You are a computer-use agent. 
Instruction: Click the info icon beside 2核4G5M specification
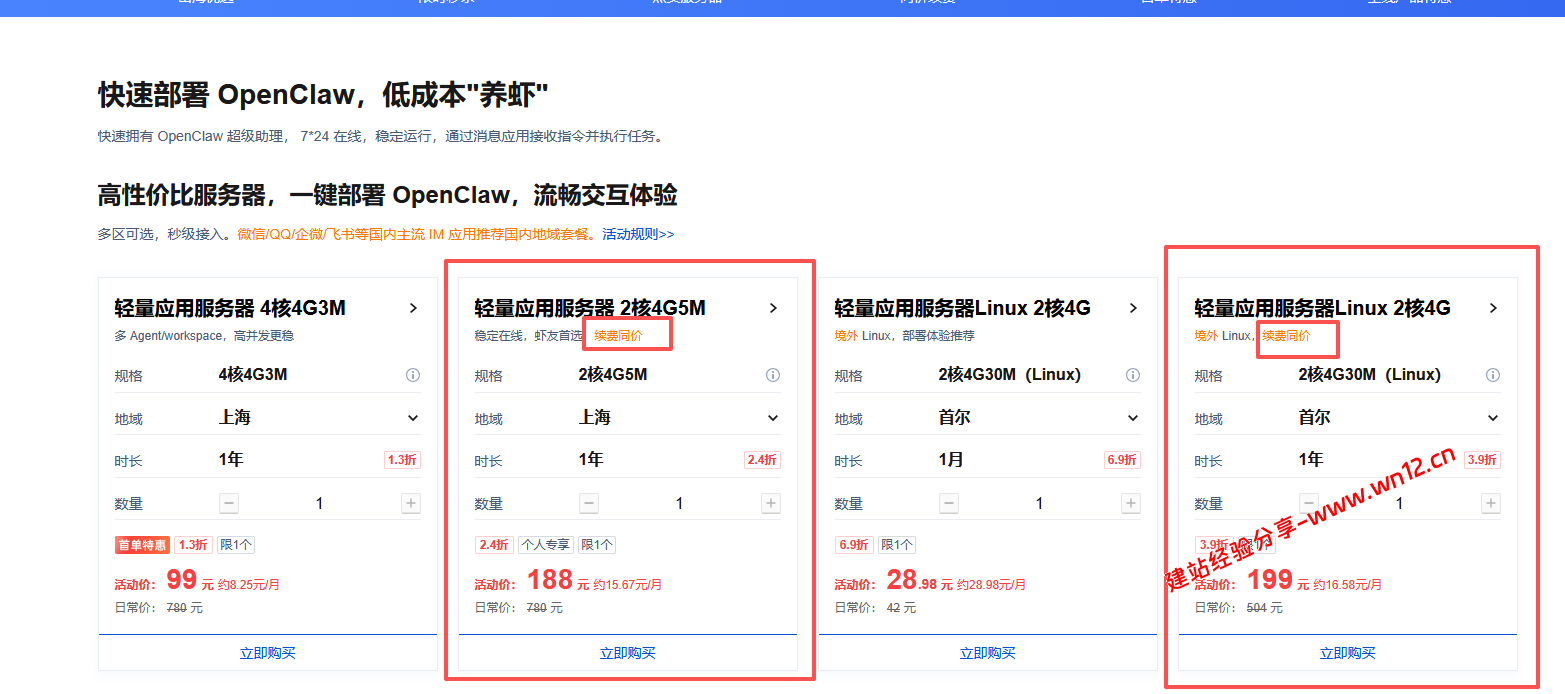pos(772,375)
